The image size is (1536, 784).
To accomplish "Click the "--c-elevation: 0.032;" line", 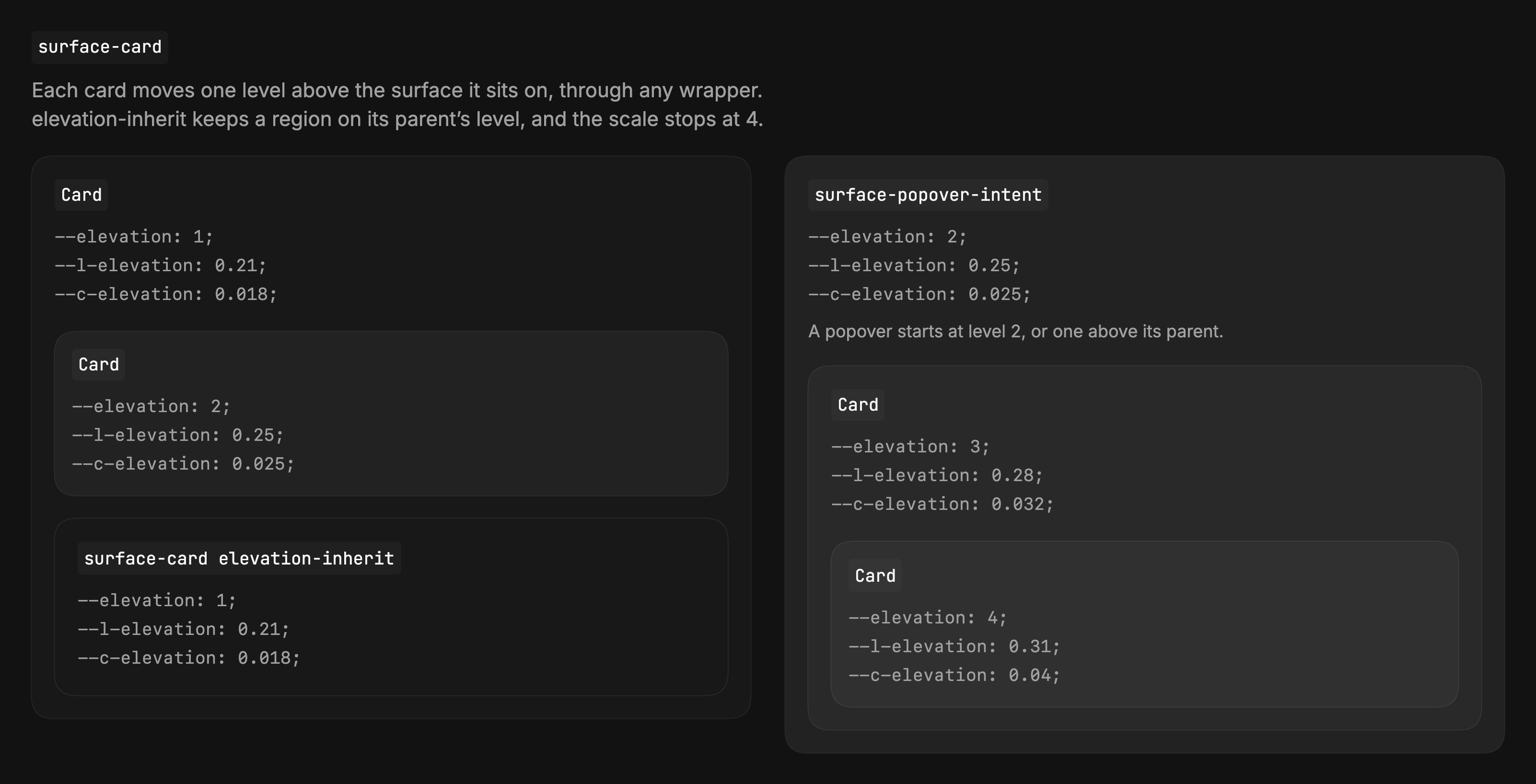I will (x=942, y=504).
